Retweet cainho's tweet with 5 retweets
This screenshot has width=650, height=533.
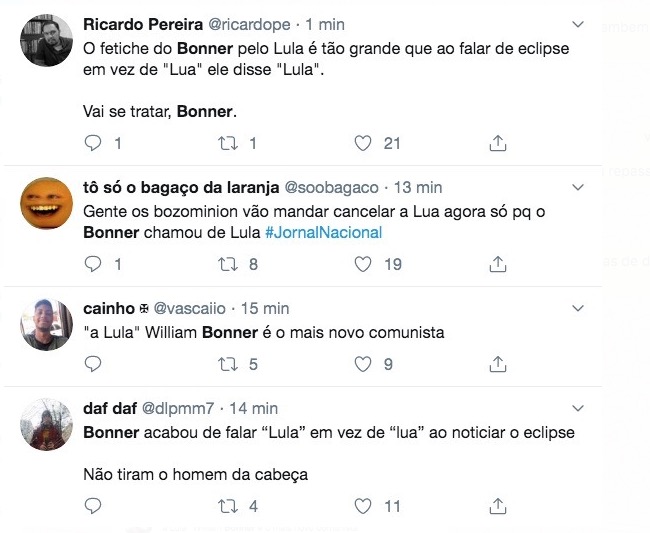[227, 365]
